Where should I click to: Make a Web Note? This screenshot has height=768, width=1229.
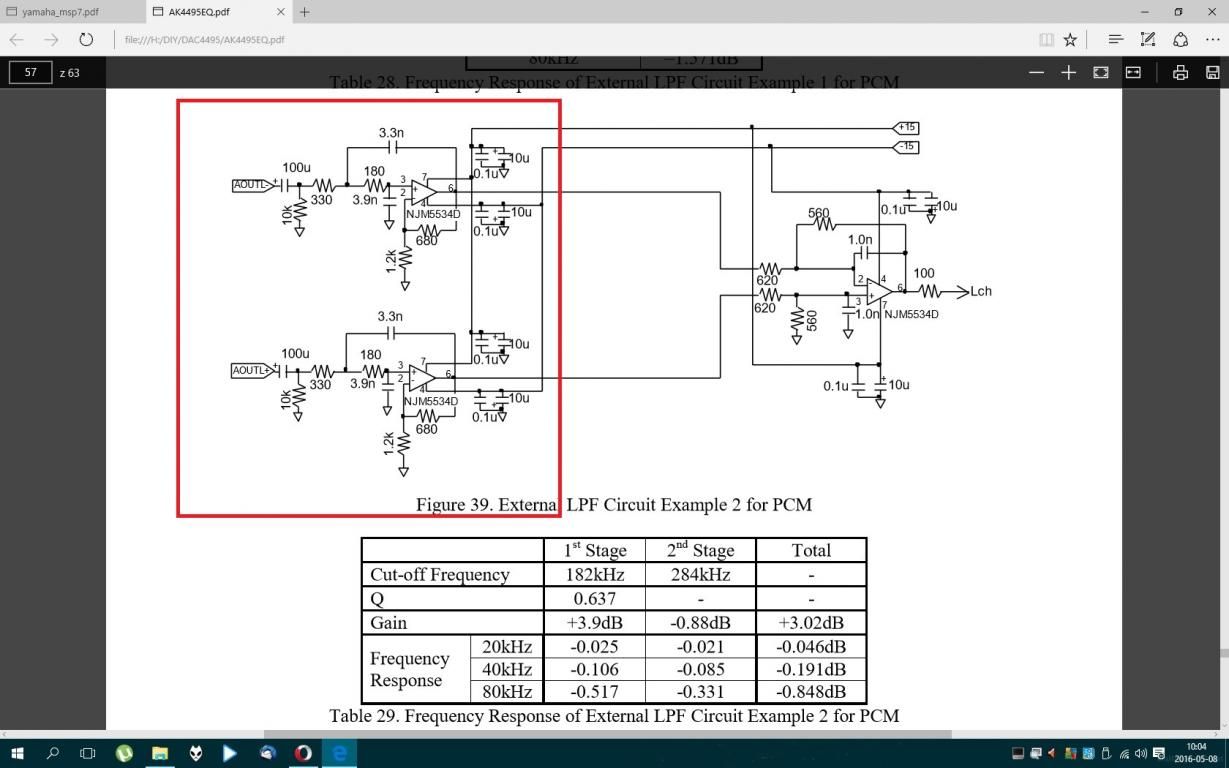click(x=1148, y=40)
